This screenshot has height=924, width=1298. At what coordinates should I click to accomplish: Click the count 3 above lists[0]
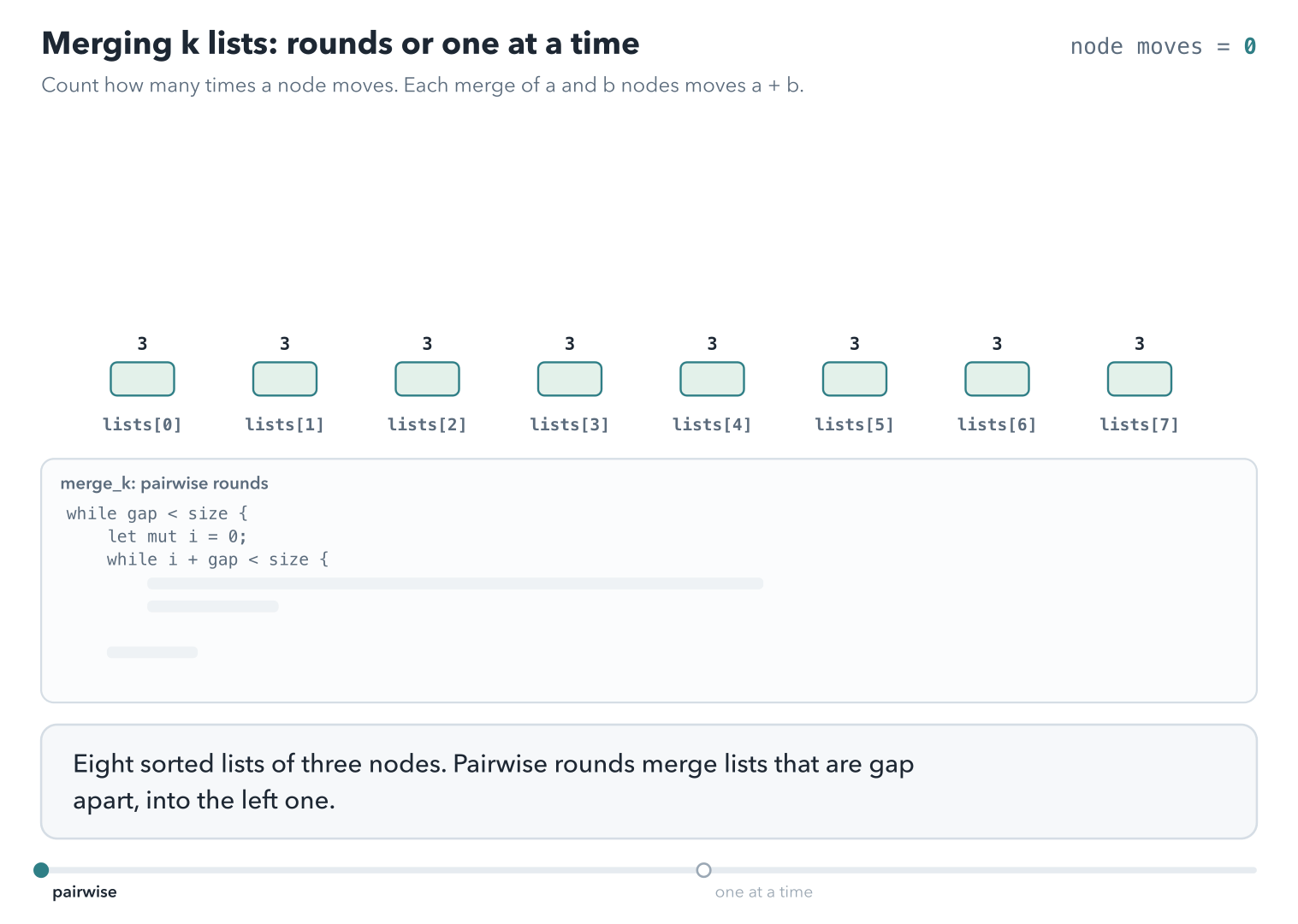pos(142,344)
